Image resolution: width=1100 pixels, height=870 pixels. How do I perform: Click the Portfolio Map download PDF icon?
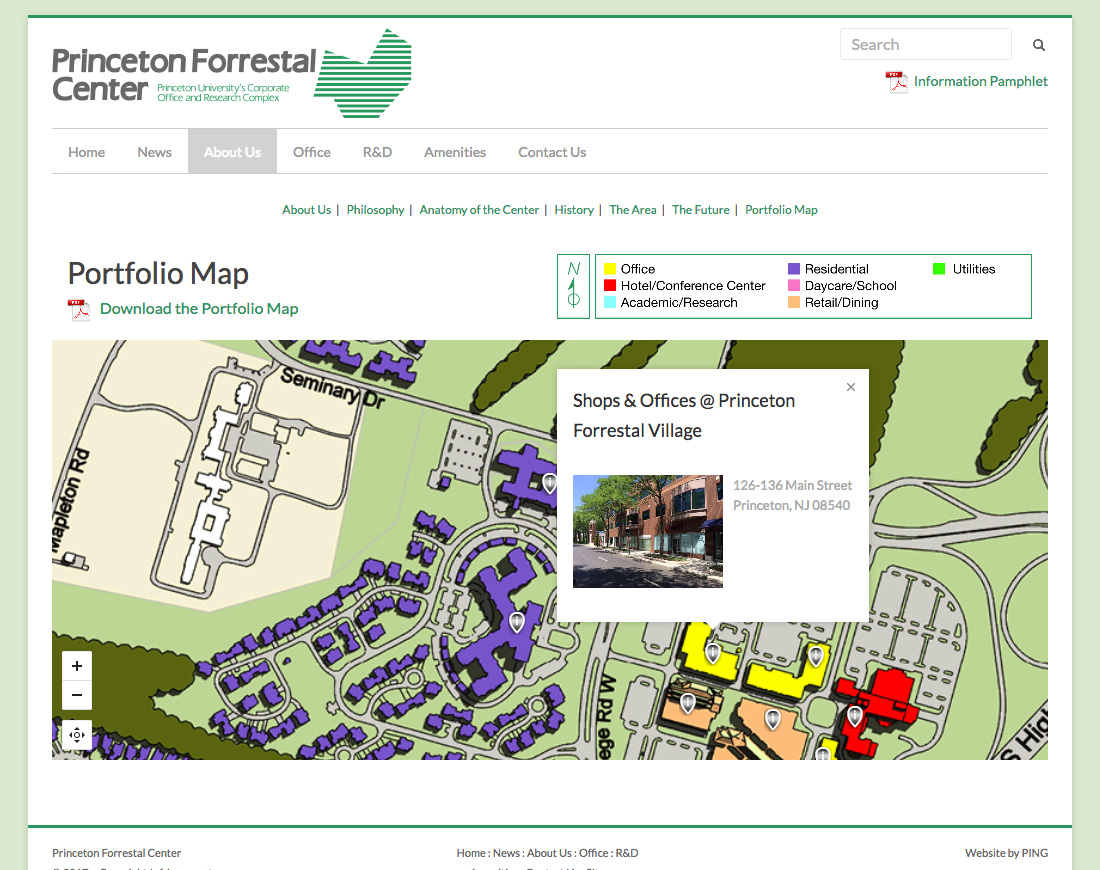click(x=79, y=310)
